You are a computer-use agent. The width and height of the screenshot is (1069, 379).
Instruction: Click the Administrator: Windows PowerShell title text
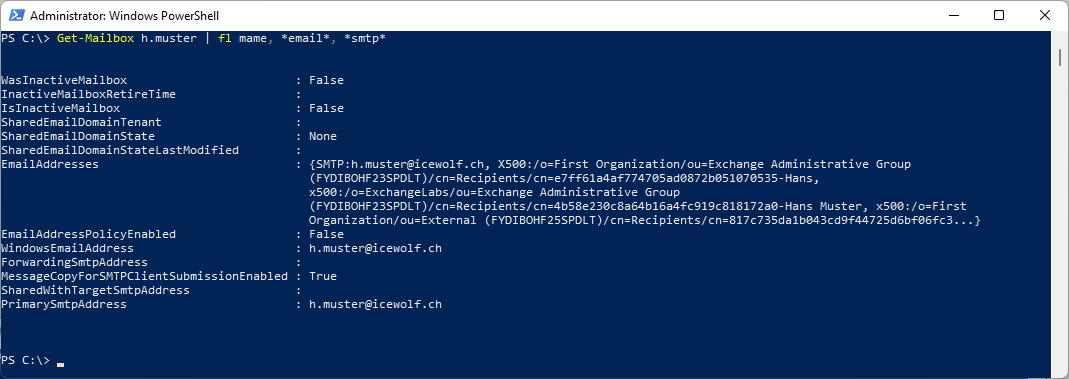(125, 16)
